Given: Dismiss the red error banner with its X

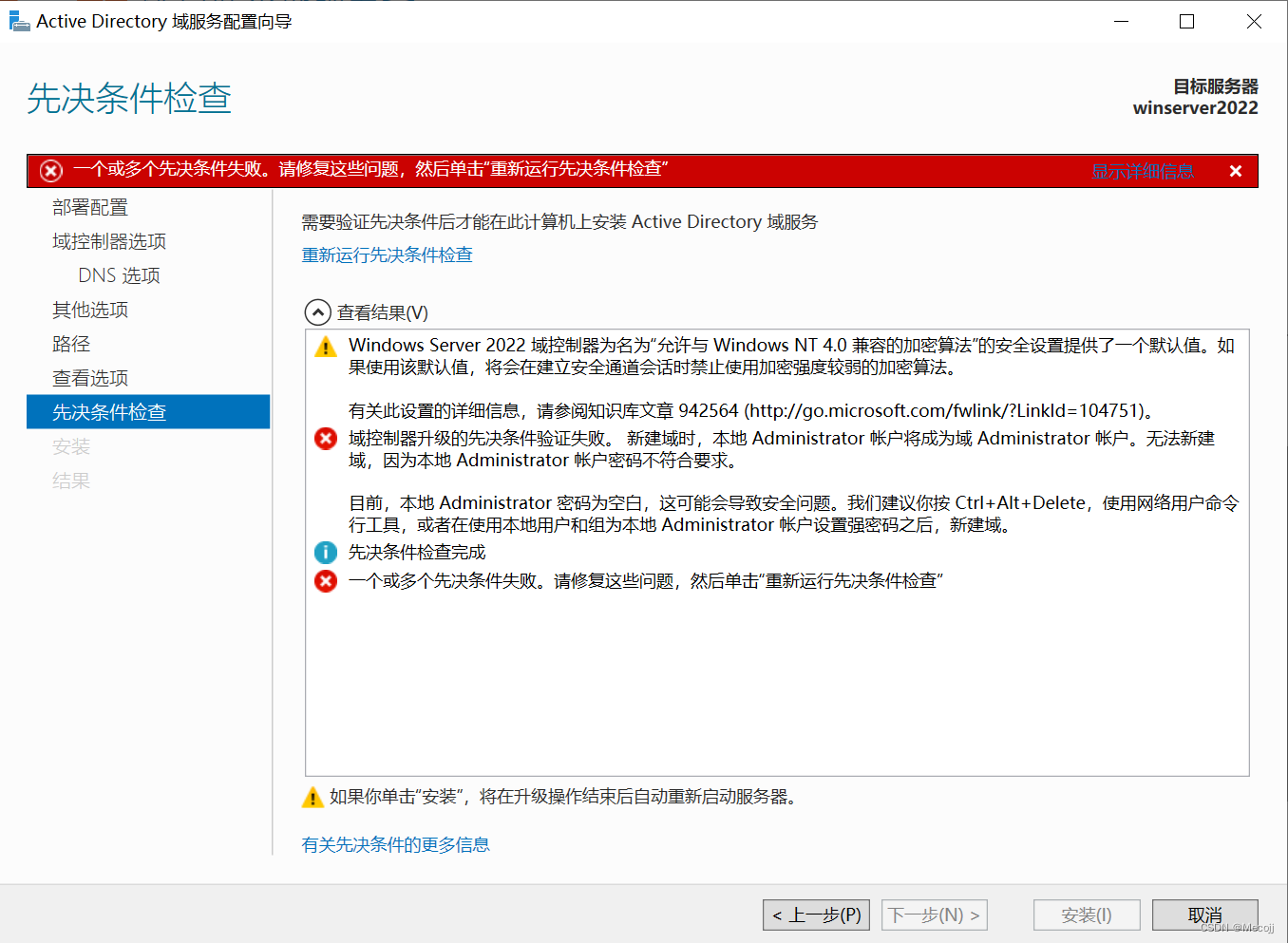Looking at the screenshot, I should point(1236,171).
